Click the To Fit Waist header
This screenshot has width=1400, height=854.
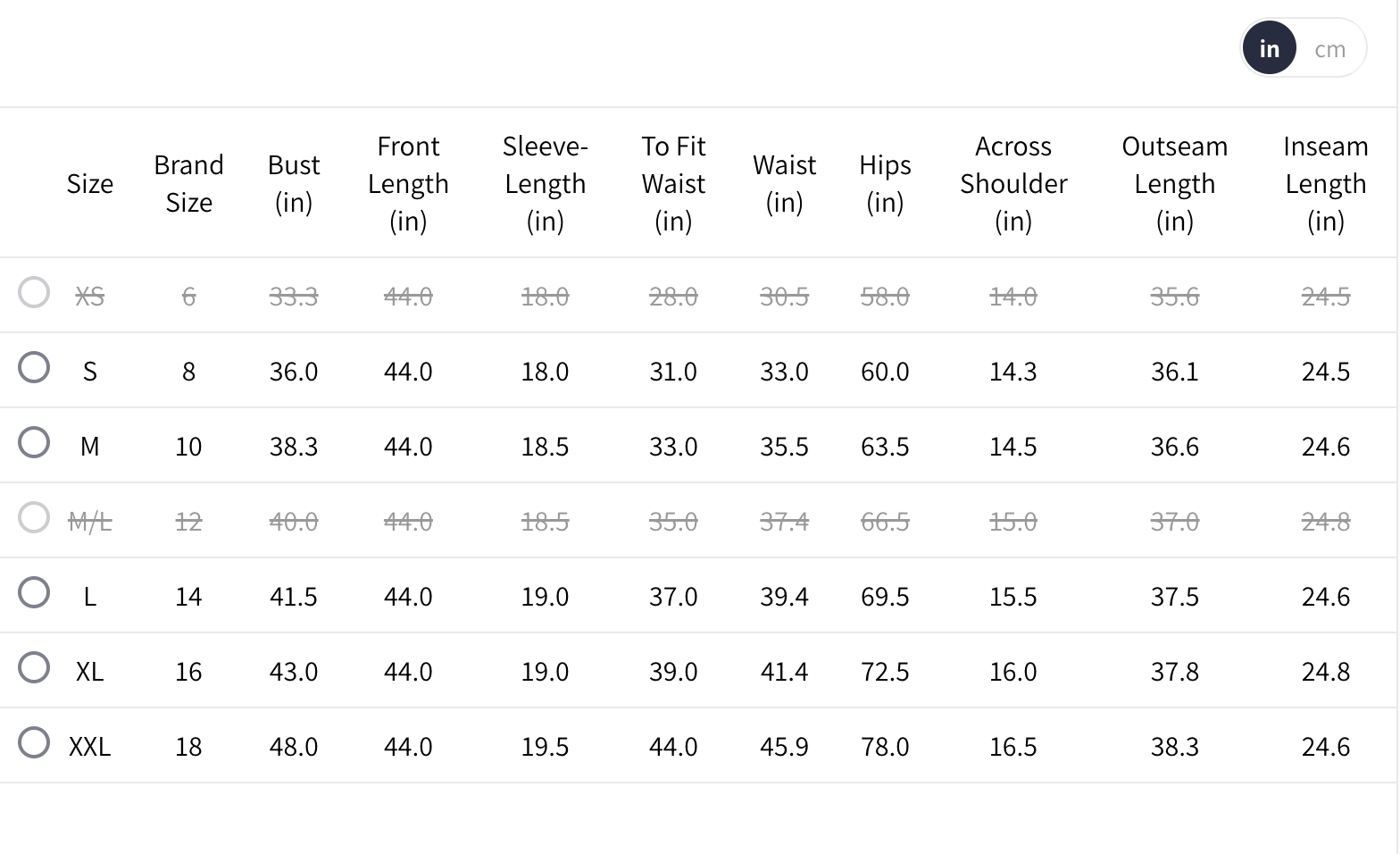pyautogui.click(x=673, y=184)
